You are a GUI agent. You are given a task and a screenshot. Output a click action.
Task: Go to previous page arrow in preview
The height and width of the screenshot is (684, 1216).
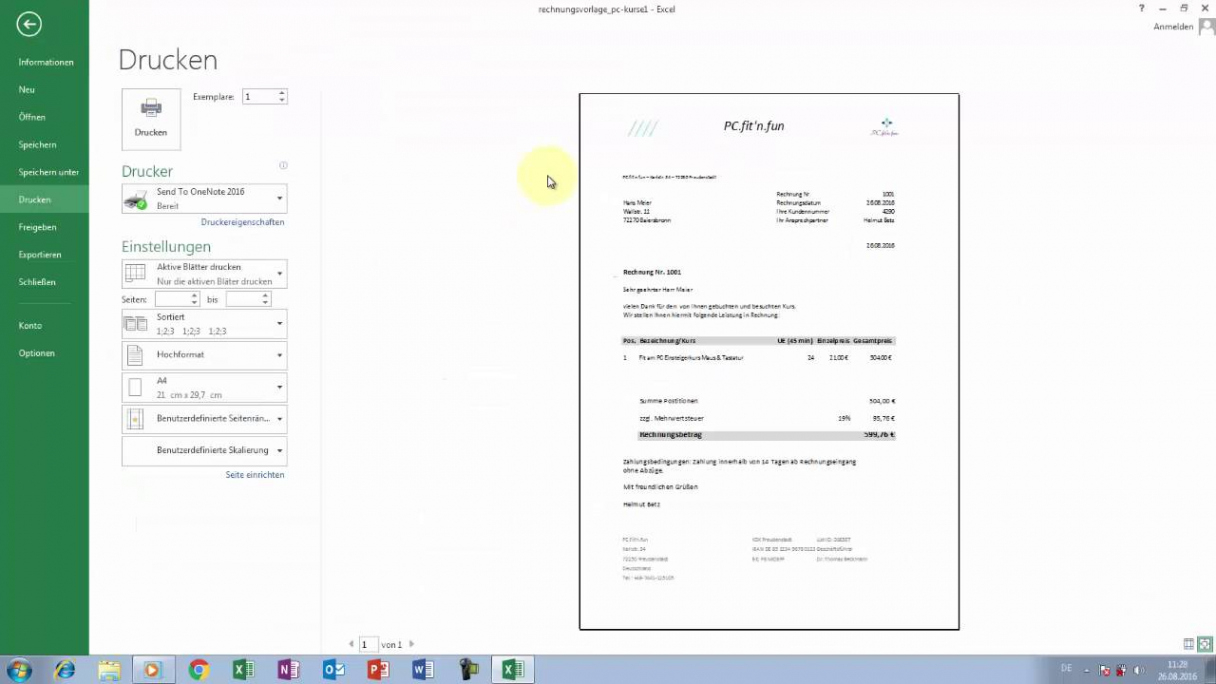351,645
